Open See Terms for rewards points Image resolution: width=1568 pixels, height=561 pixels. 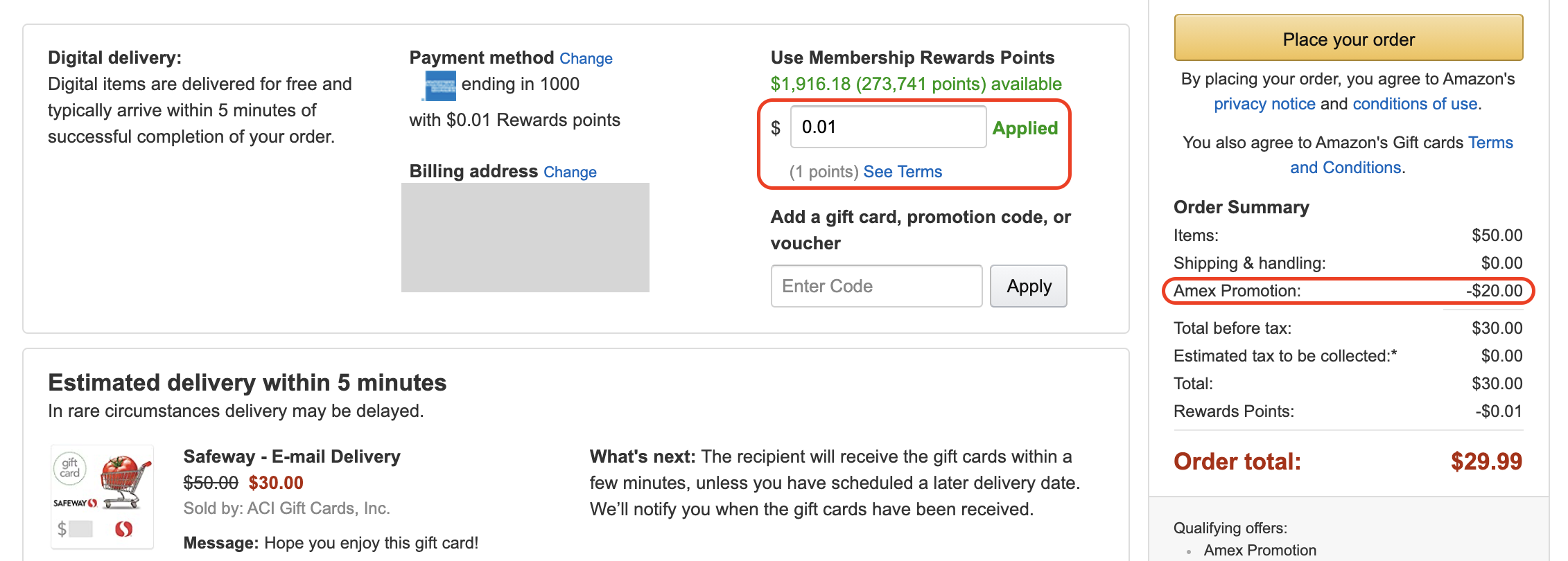coord(903,172)
